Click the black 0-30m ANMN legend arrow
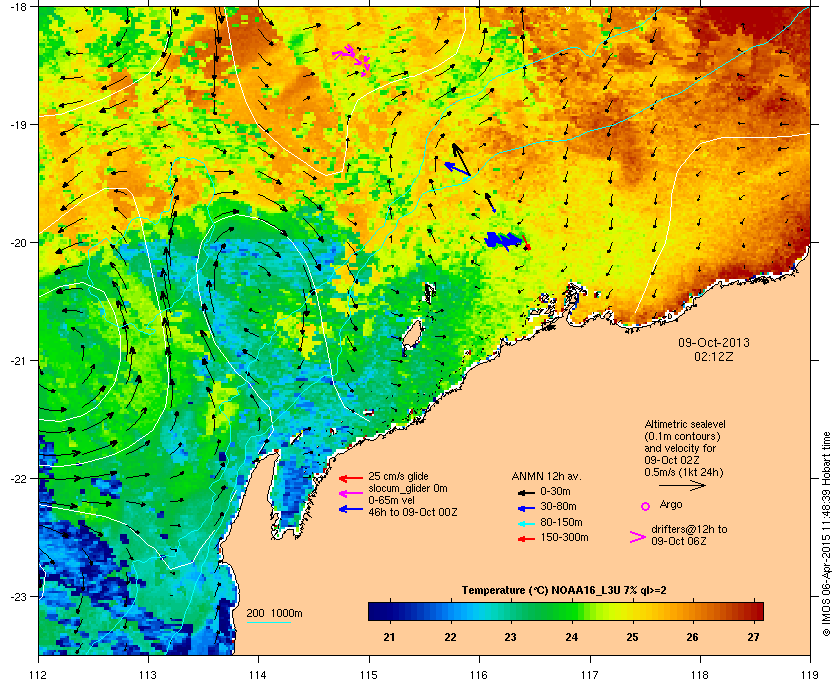 click(526, 492)
